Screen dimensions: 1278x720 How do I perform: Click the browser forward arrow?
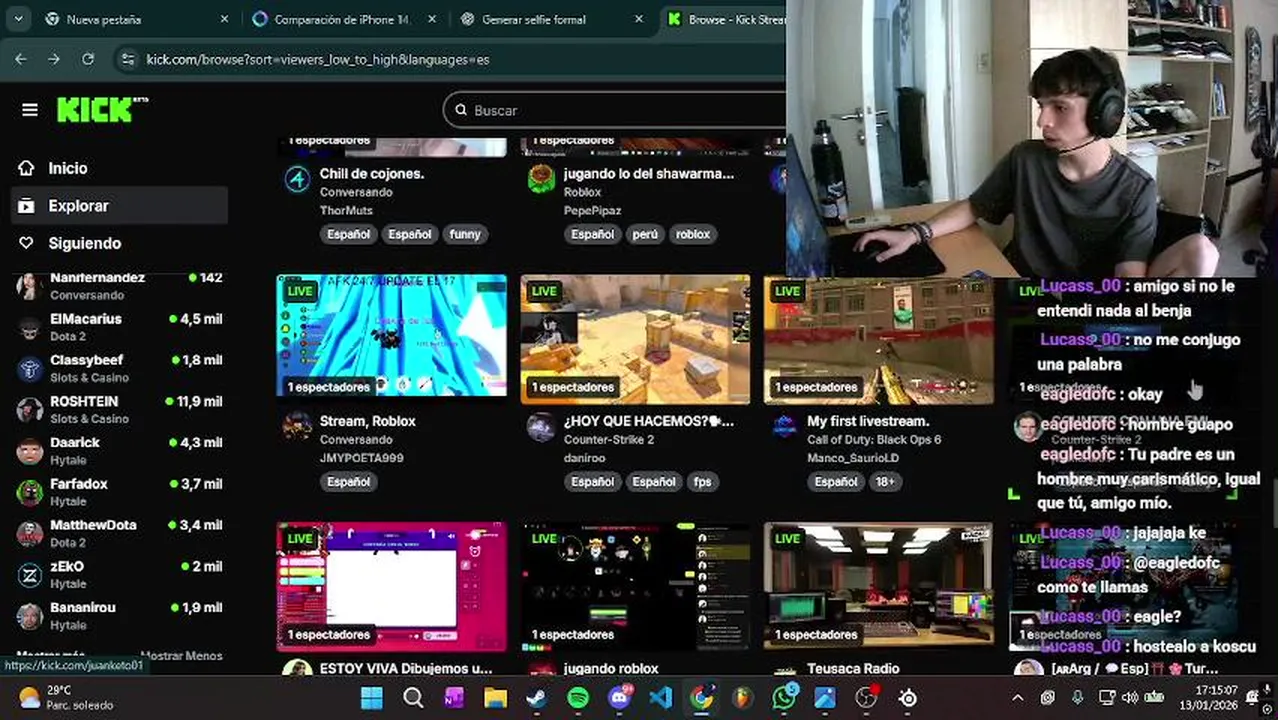tap(54, 59)
